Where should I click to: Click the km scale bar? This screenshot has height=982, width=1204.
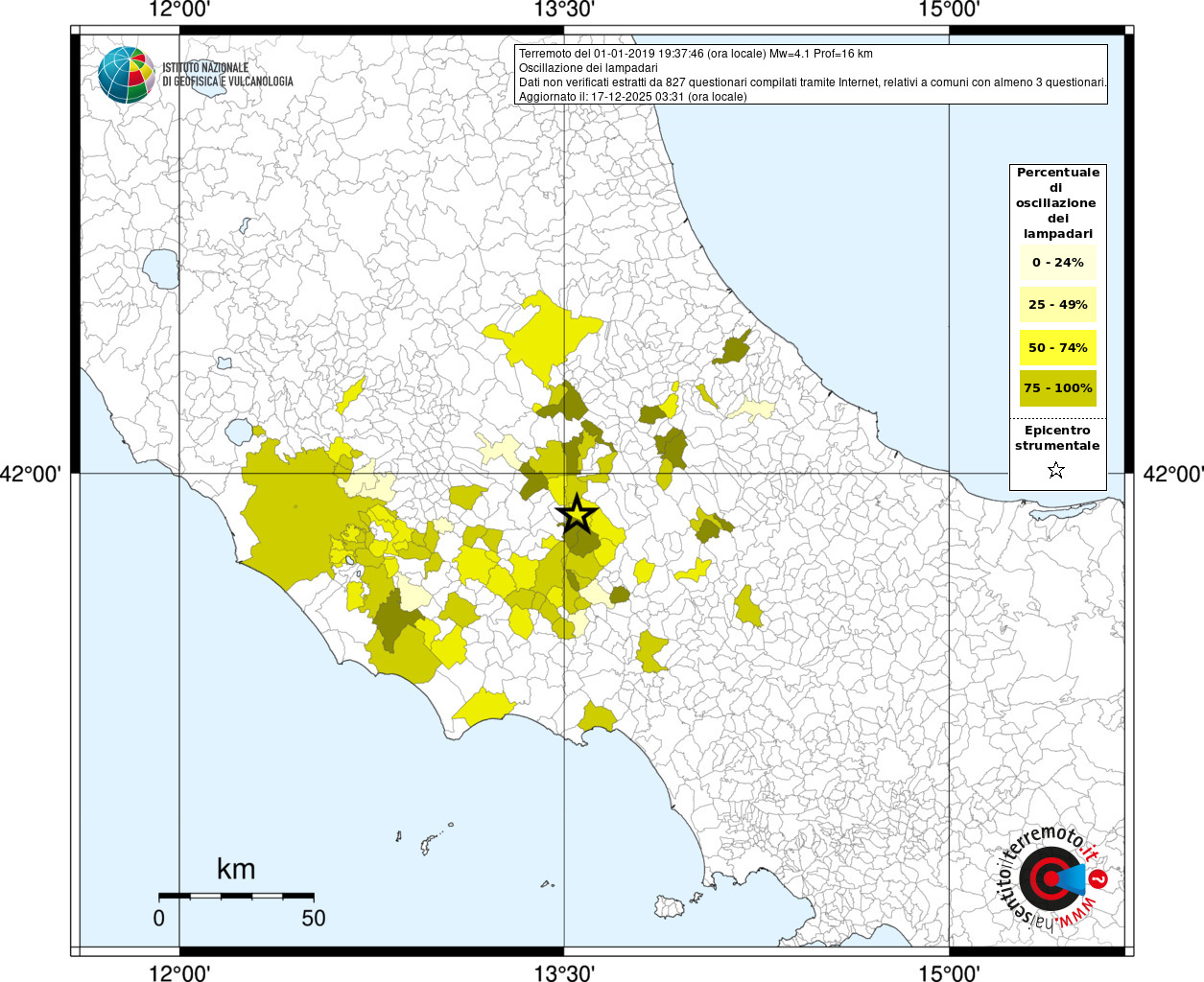tap(236, 895)
